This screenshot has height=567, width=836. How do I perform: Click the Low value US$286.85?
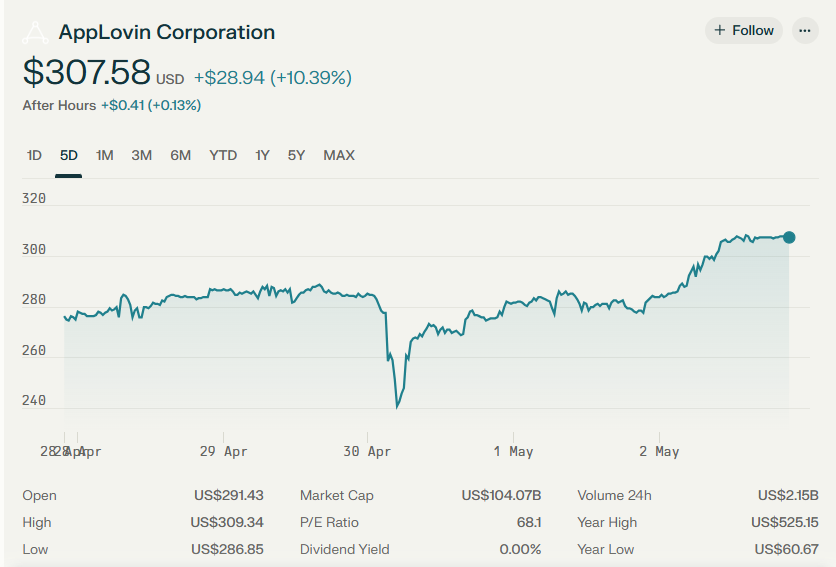point(228,549)
